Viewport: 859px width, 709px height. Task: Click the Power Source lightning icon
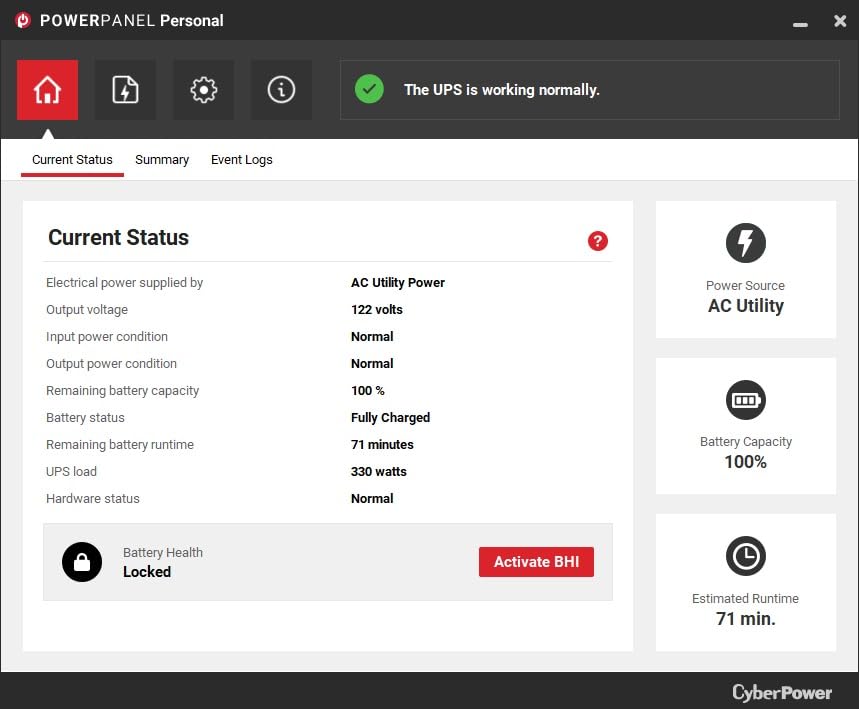745,243
